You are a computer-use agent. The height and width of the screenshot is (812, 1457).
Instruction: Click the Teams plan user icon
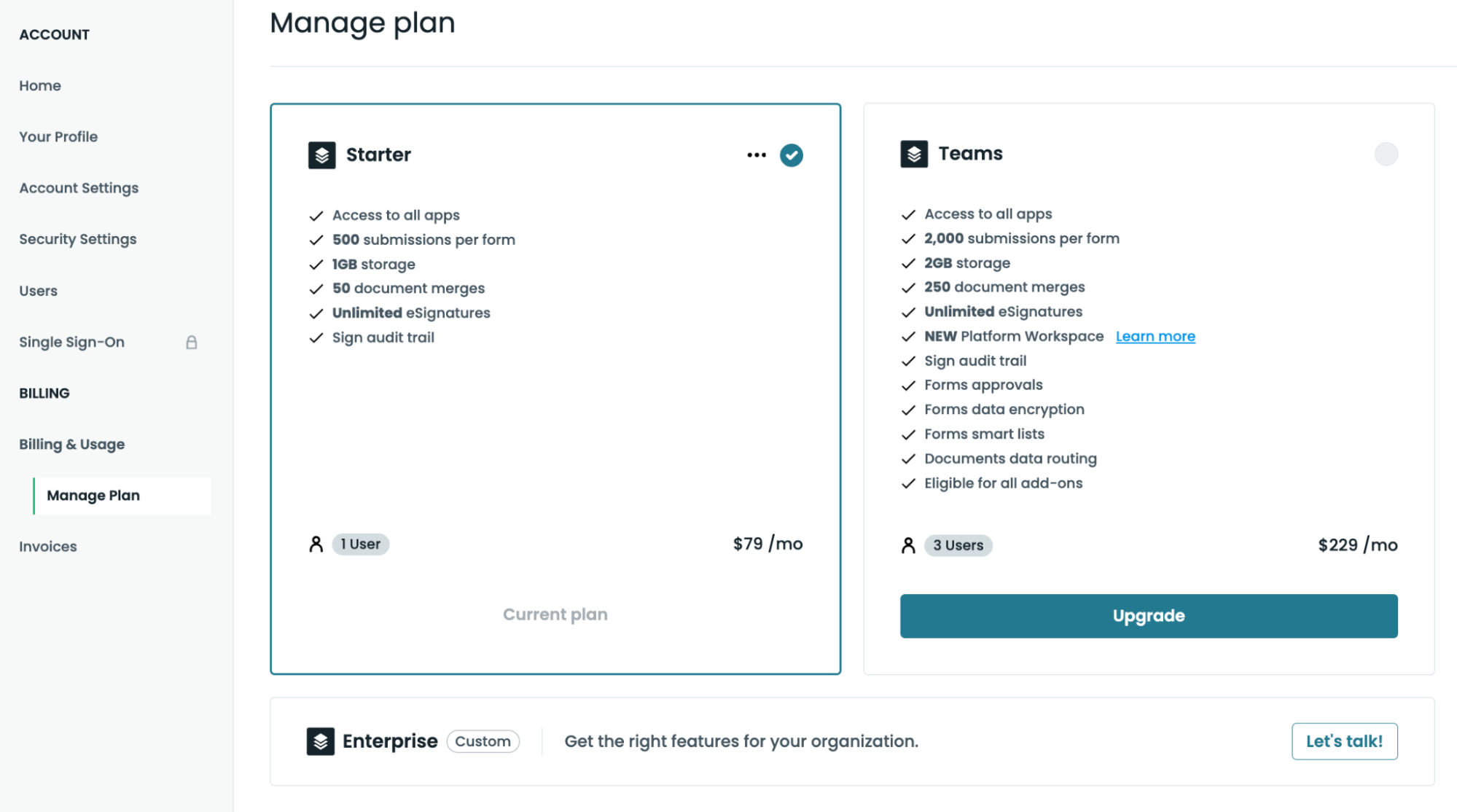pos(907,546)
